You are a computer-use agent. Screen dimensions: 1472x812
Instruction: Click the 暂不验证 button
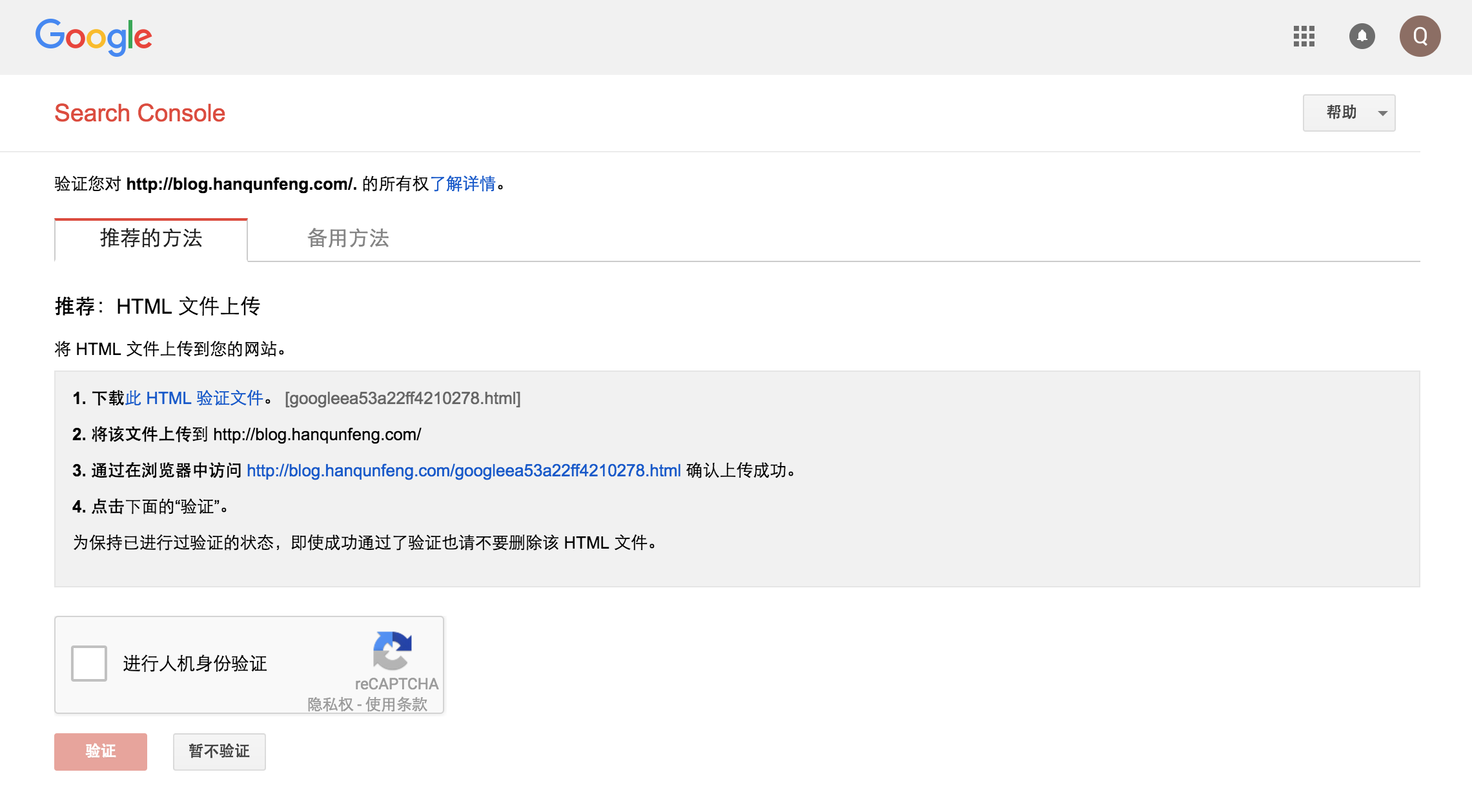point(220,751)
